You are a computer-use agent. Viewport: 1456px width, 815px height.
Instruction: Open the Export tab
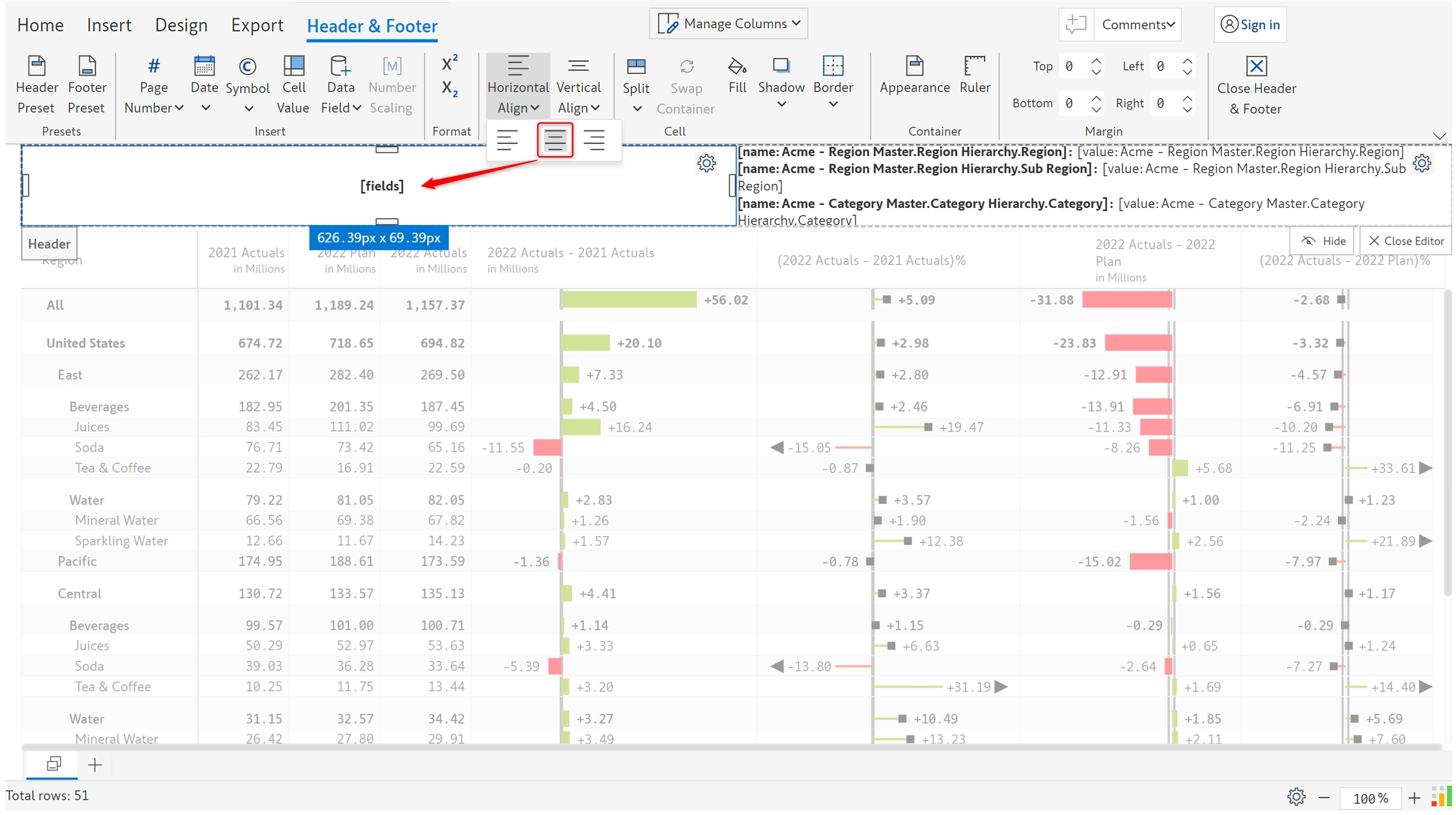click(x=257, y=25)
